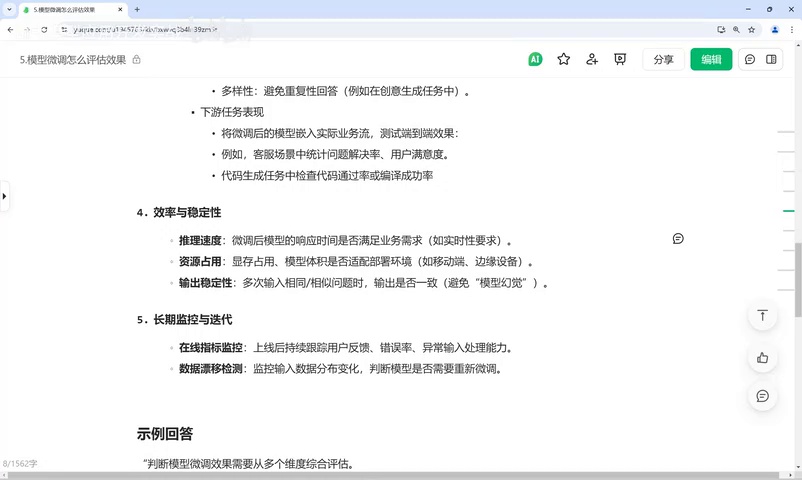Open the browser profile avatar
Image resolution: width=802 pixels, height=480 pixels.
click(x=775, y=30)
